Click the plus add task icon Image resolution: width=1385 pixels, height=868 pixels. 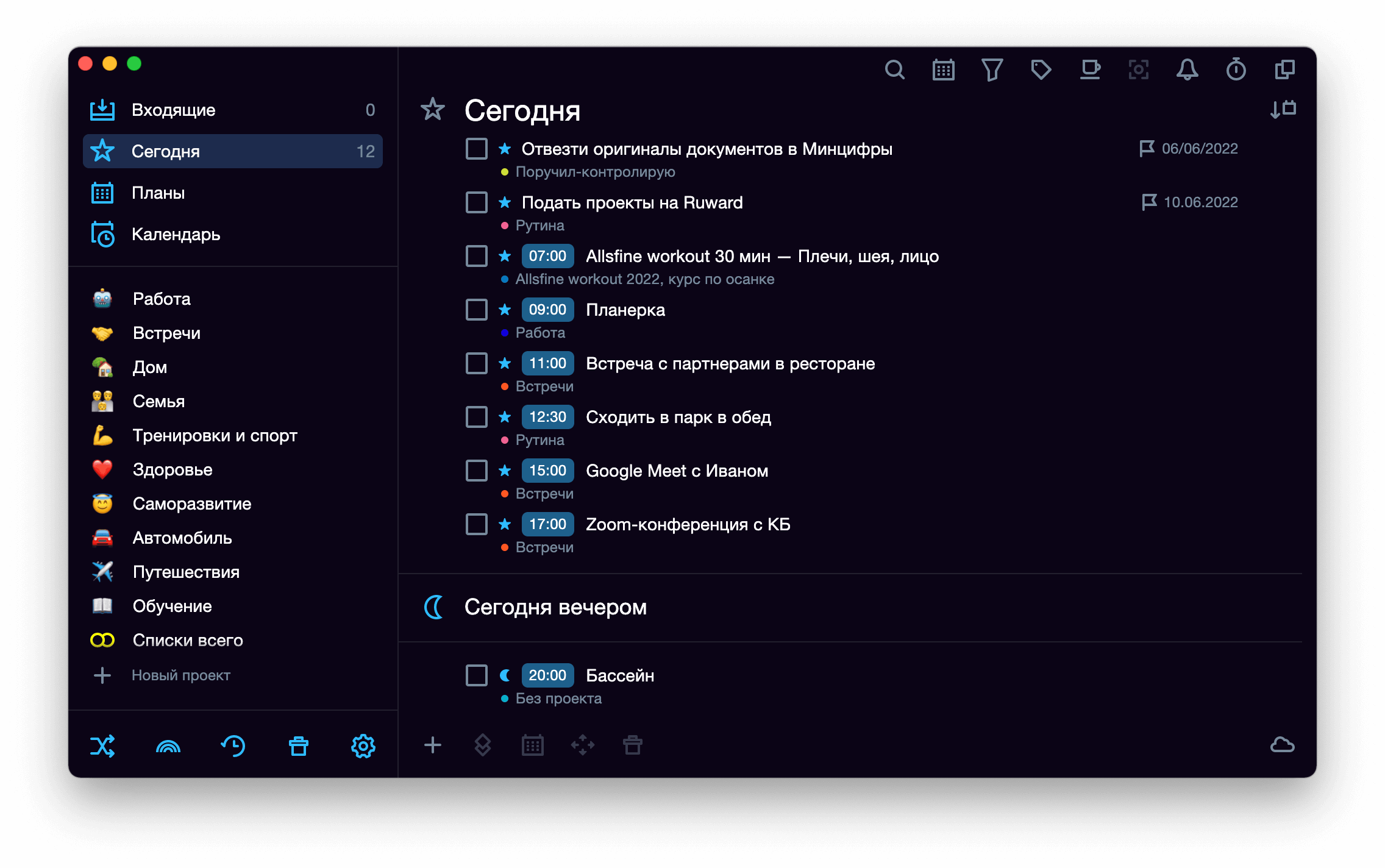tap(433, 745)
